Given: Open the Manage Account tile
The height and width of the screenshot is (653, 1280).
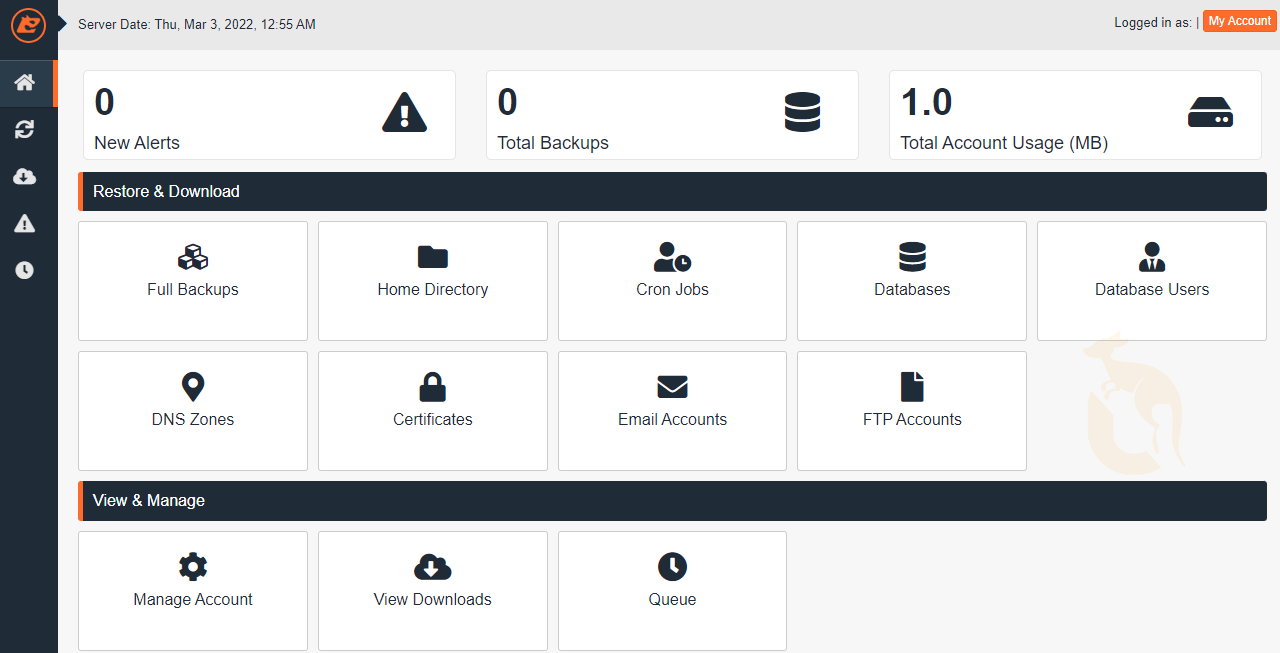Looking at the screenshot, I should (x=192, y=591).
